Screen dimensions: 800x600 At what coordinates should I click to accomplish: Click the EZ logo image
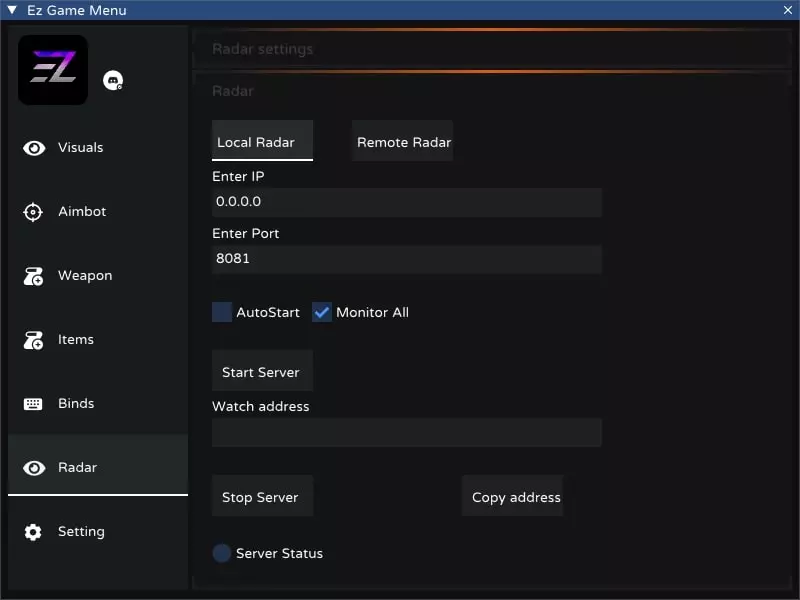click(53, 70)
